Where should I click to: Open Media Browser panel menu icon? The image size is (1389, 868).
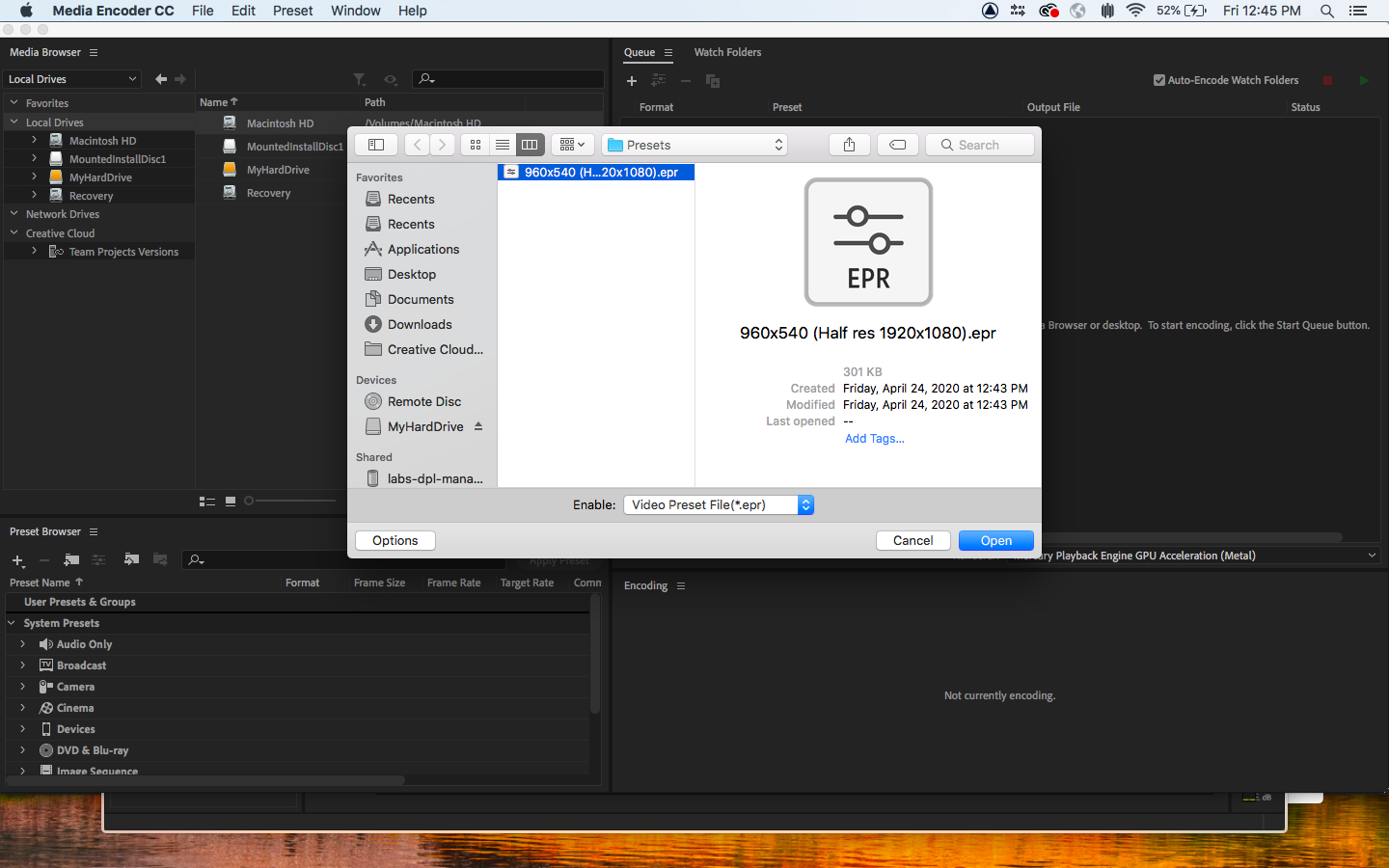(x=94, y=53)
